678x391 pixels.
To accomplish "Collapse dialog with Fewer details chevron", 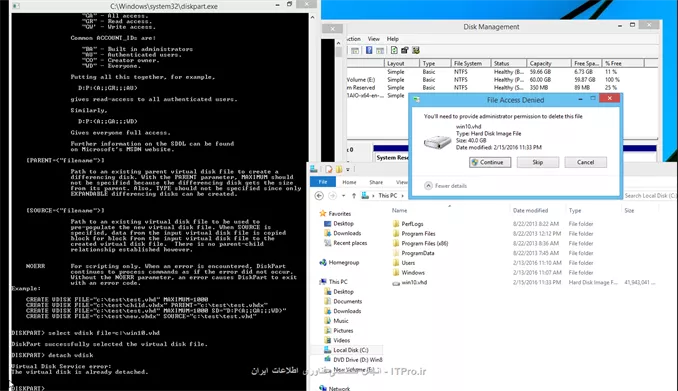I will point(428,186).
